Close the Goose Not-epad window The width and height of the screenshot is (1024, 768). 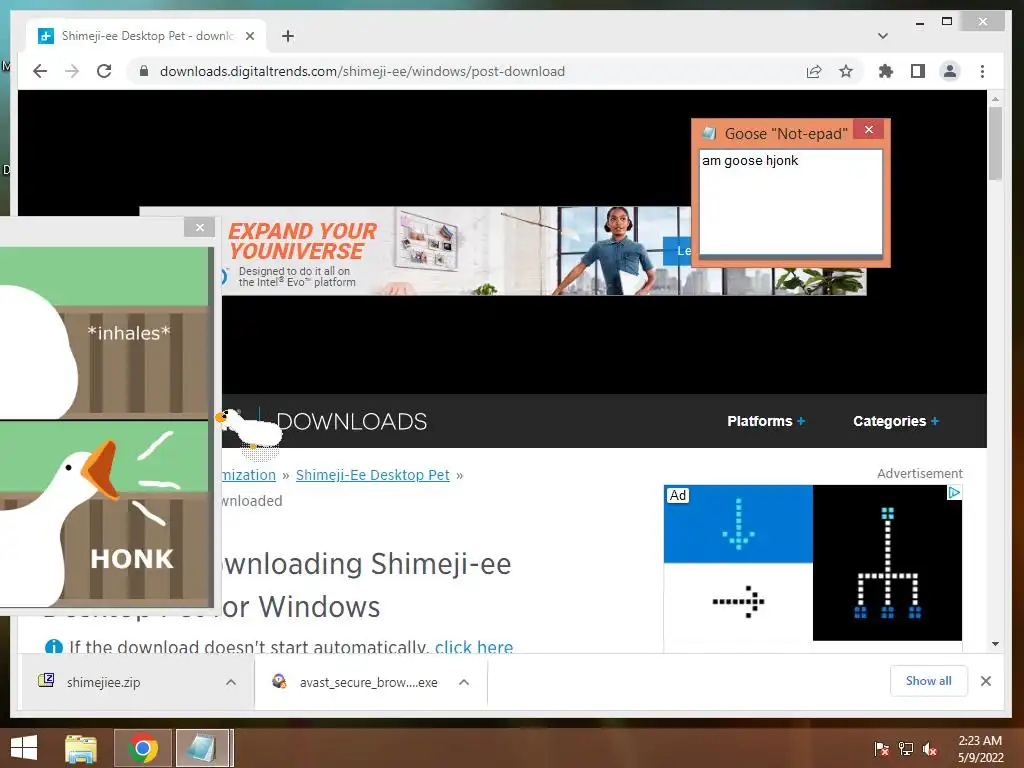(x=869, y=129)
